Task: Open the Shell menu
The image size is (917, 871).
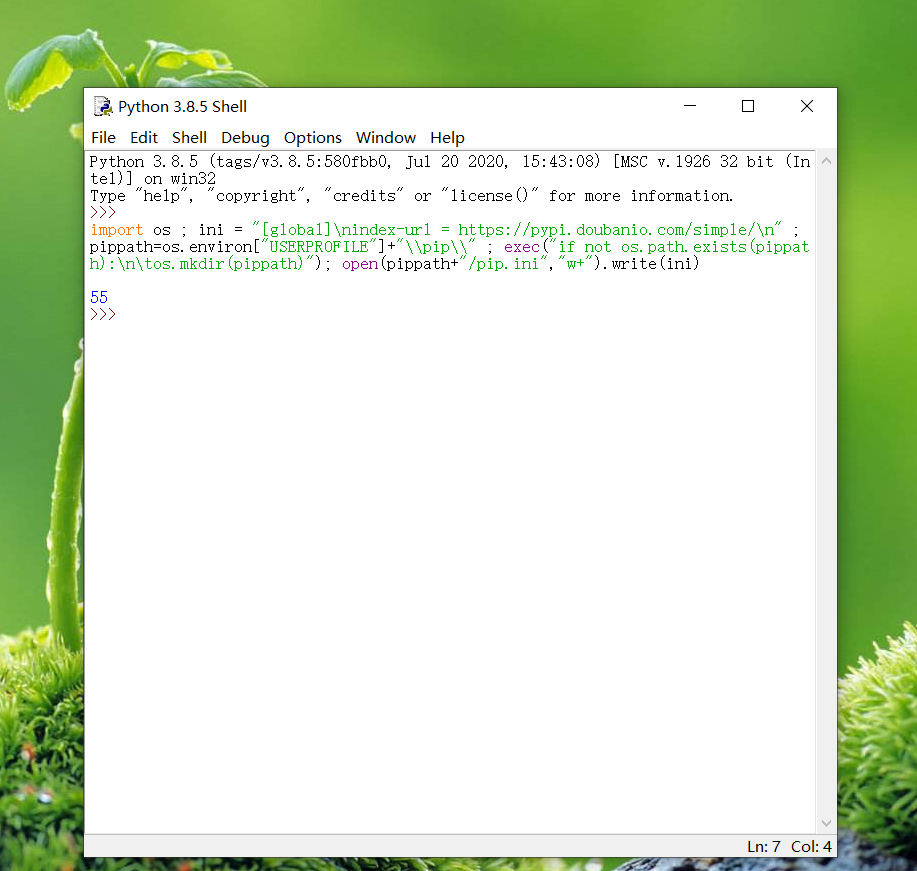Action: coord(189,137)
